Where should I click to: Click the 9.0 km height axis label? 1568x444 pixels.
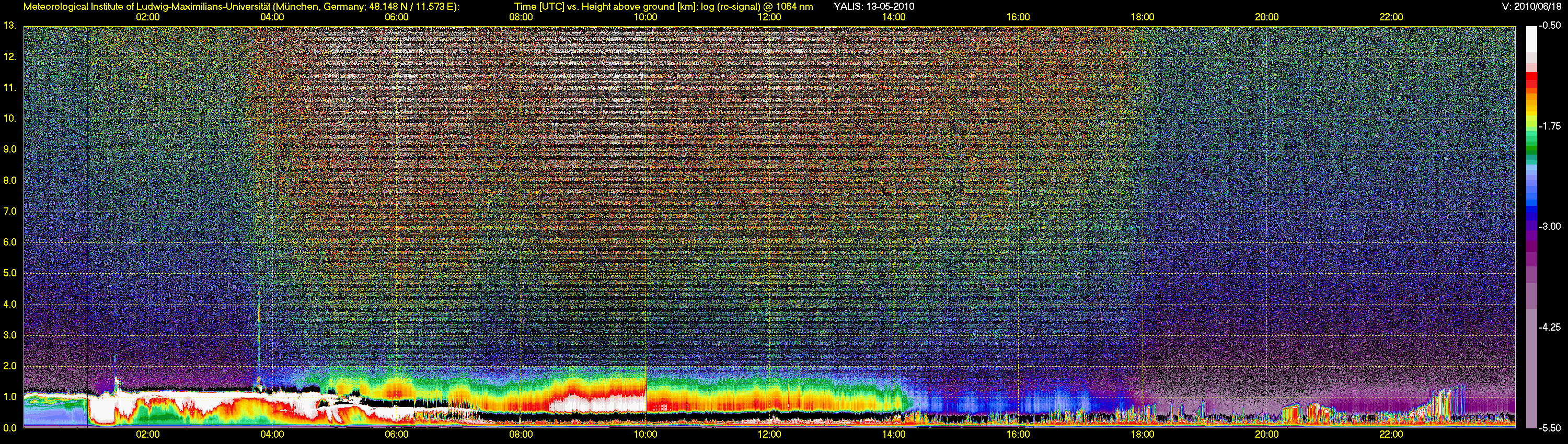click(x=10, y=149)
